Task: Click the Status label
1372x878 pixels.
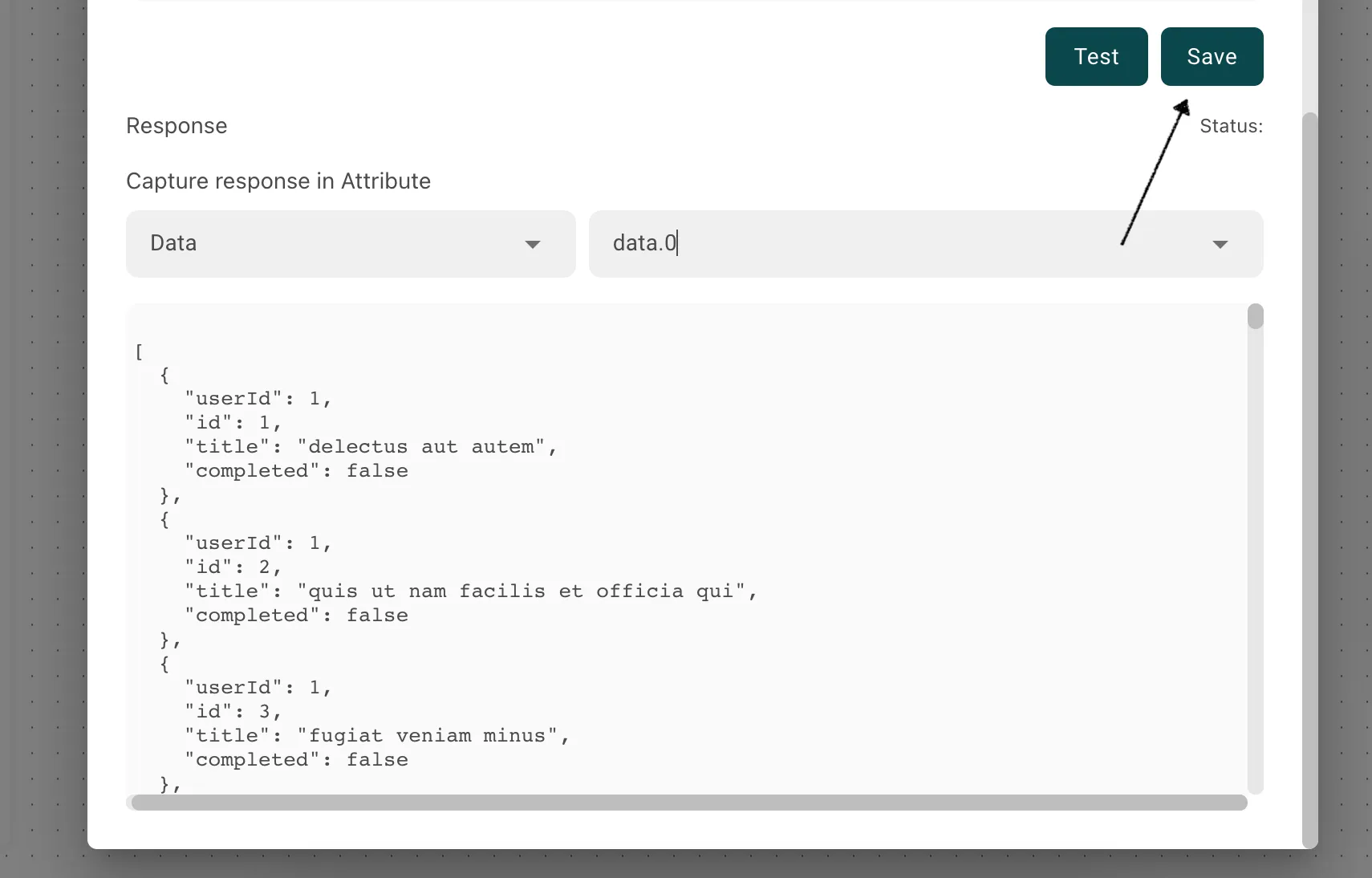Action: point(1232,126)
